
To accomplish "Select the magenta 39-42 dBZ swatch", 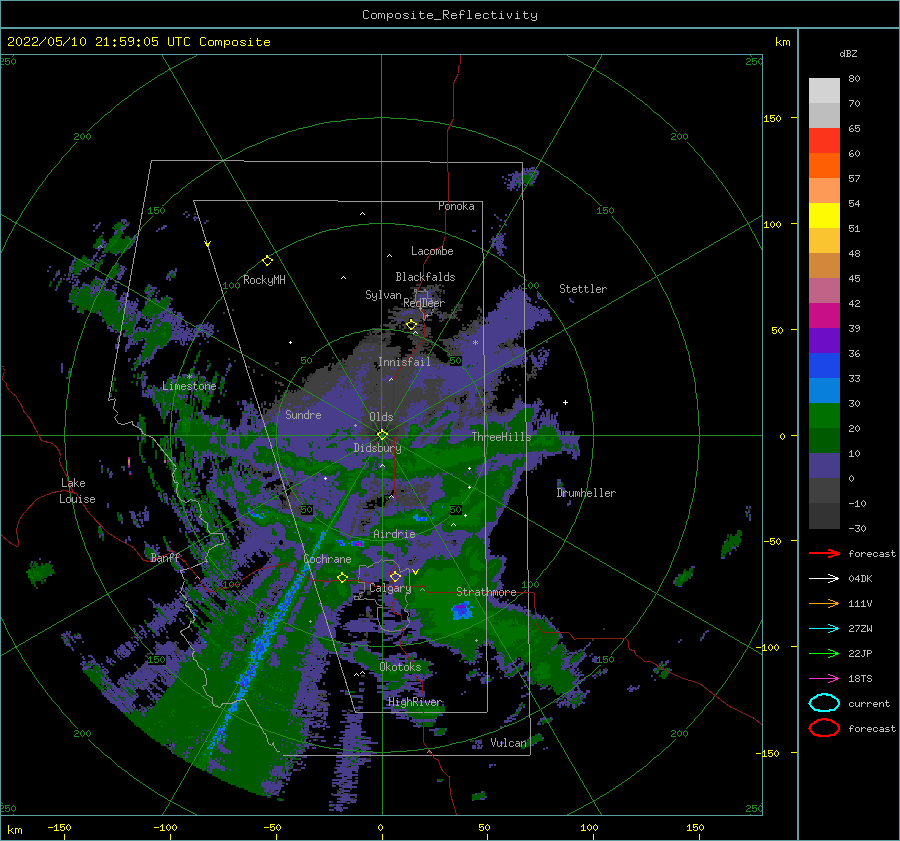I will click(824, 316).
